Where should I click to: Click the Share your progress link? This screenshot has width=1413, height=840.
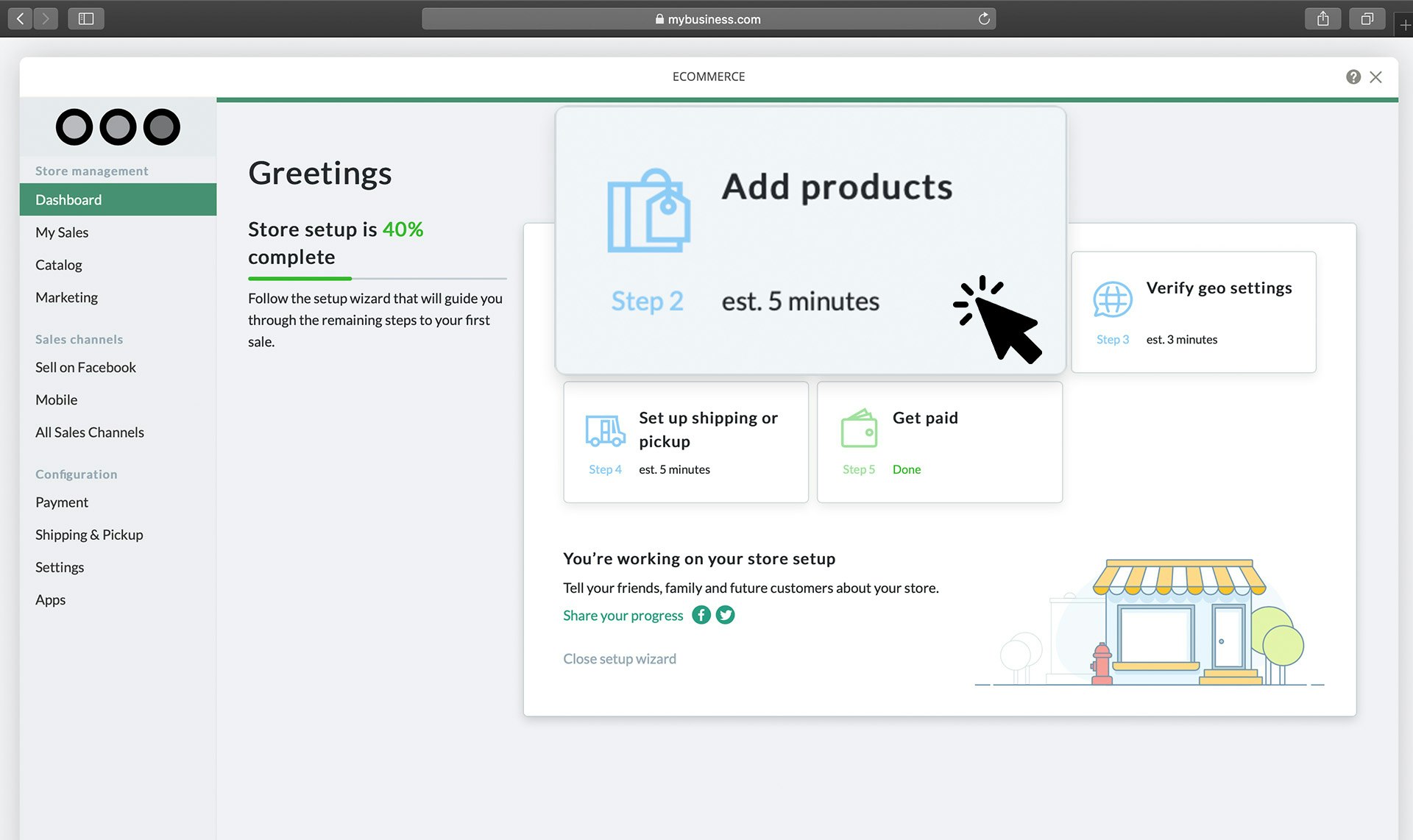coord(623,616)
